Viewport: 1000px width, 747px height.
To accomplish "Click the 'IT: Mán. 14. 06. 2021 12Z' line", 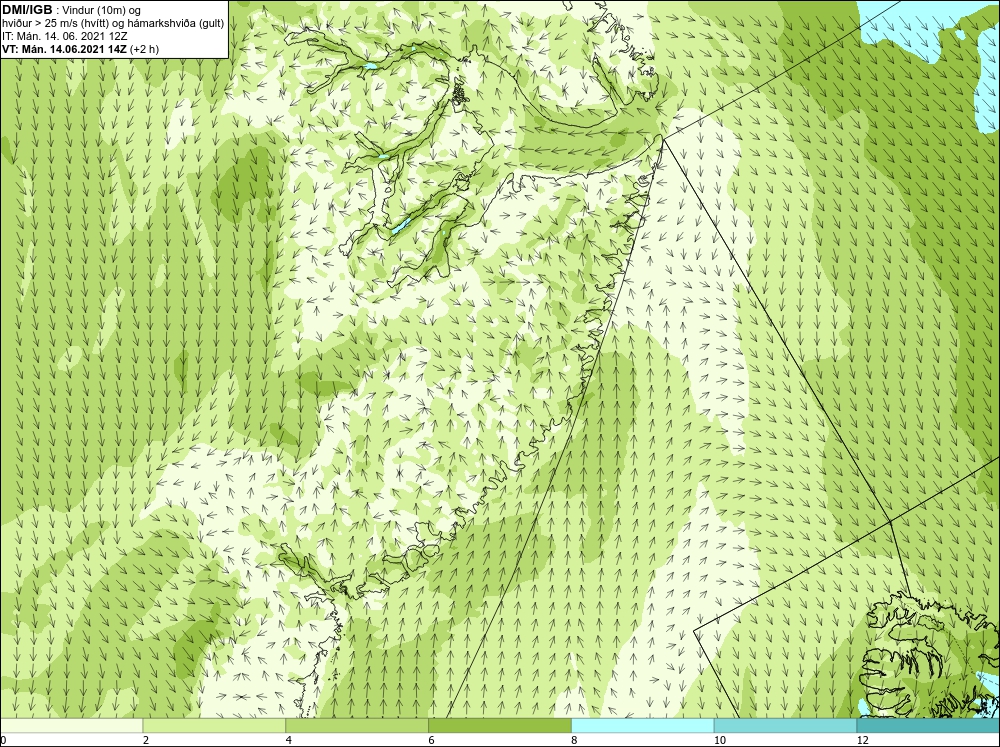I will tap(64, 36).
